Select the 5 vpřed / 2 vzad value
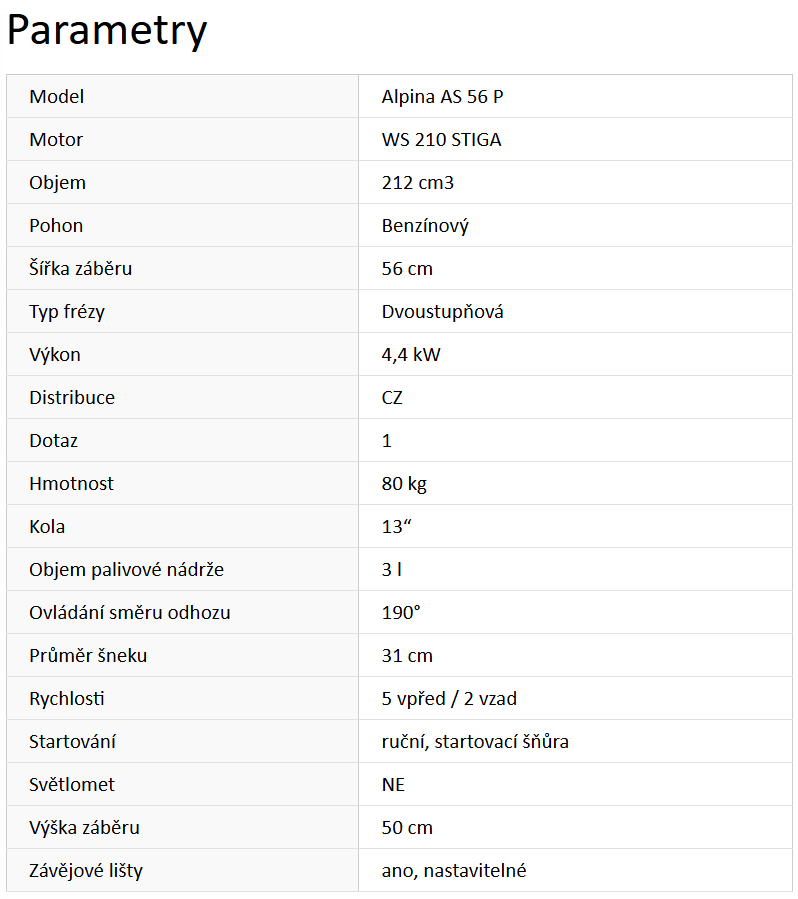The width and height of the screenshot is (798, 899). click(x=449, y=699)
